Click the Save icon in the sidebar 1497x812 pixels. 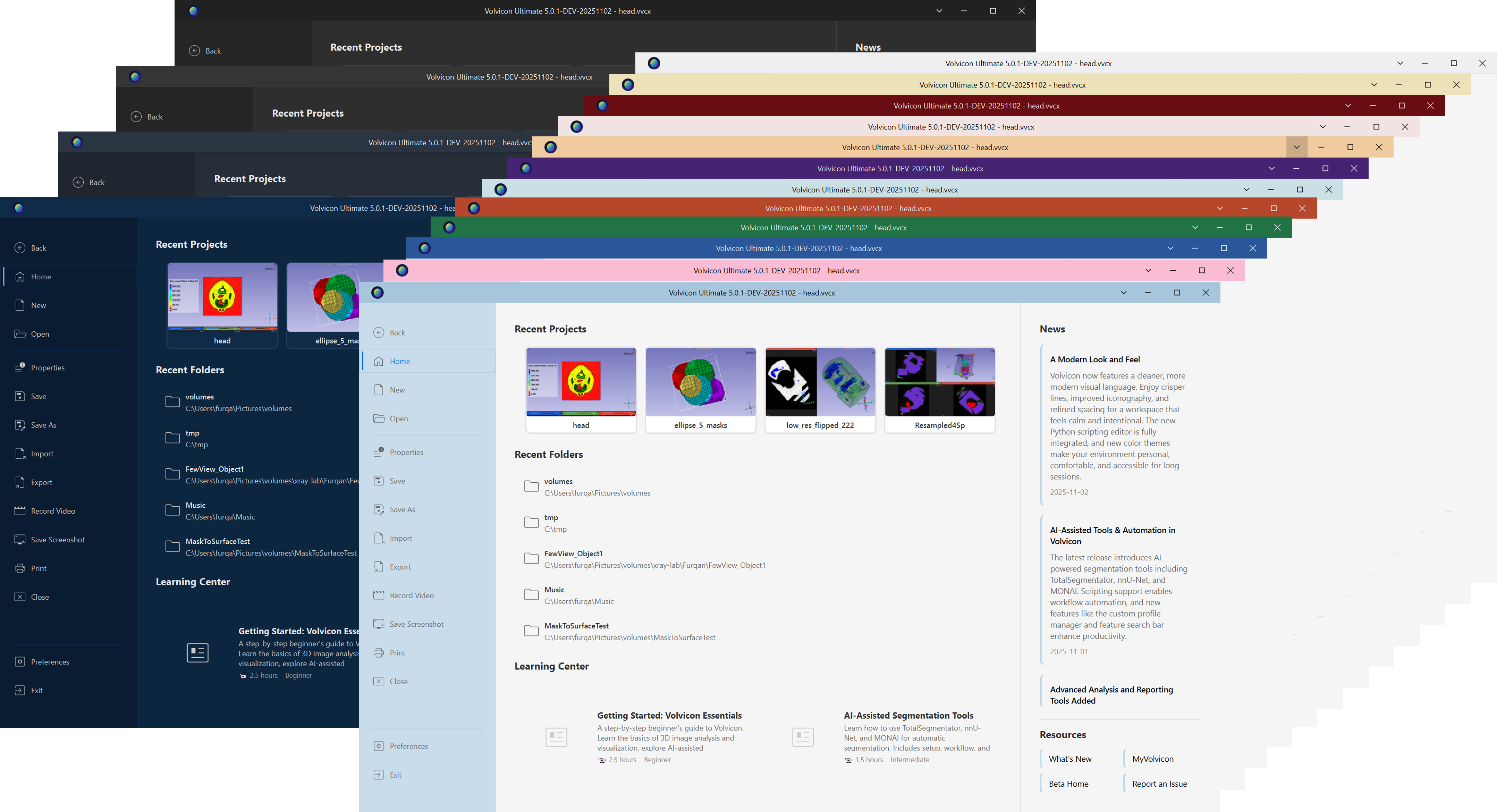pos(379,480)
